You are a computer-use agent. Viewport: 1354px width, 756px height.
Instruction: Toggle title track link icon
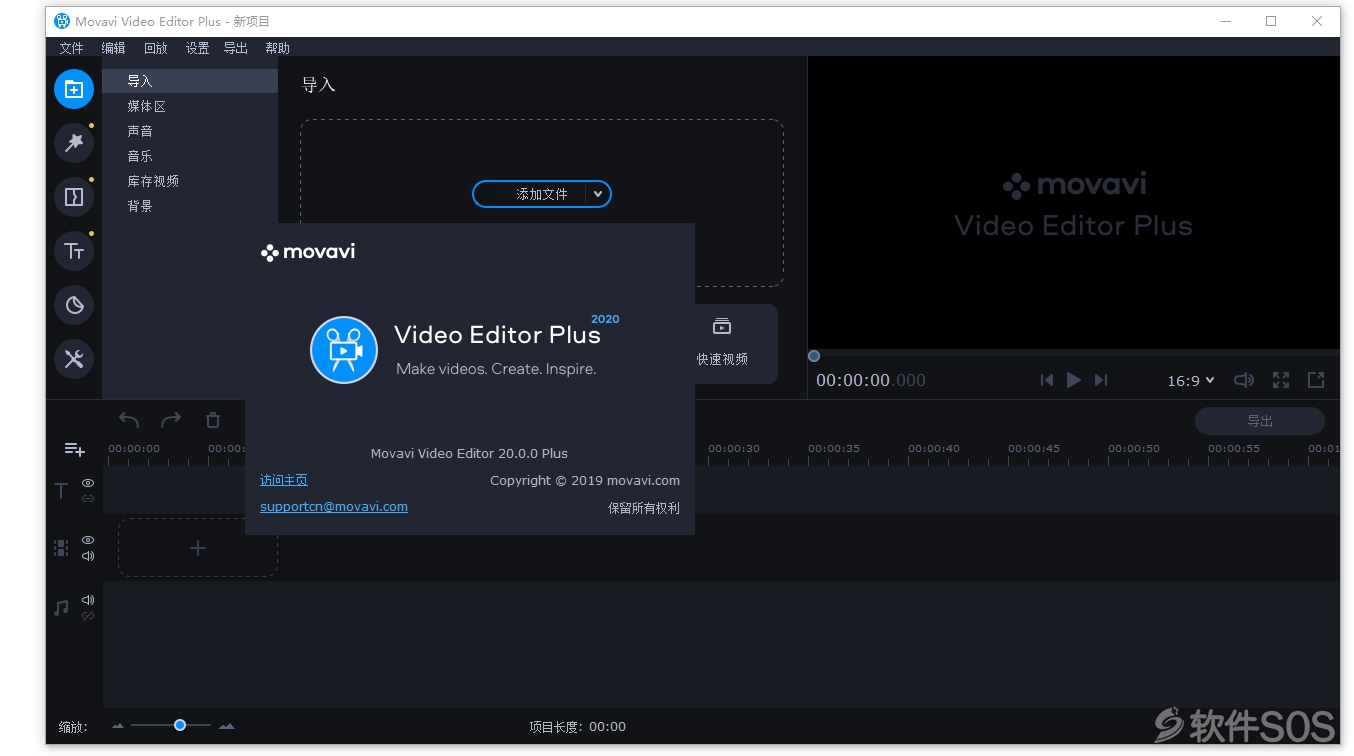click(x=88, y=498)
